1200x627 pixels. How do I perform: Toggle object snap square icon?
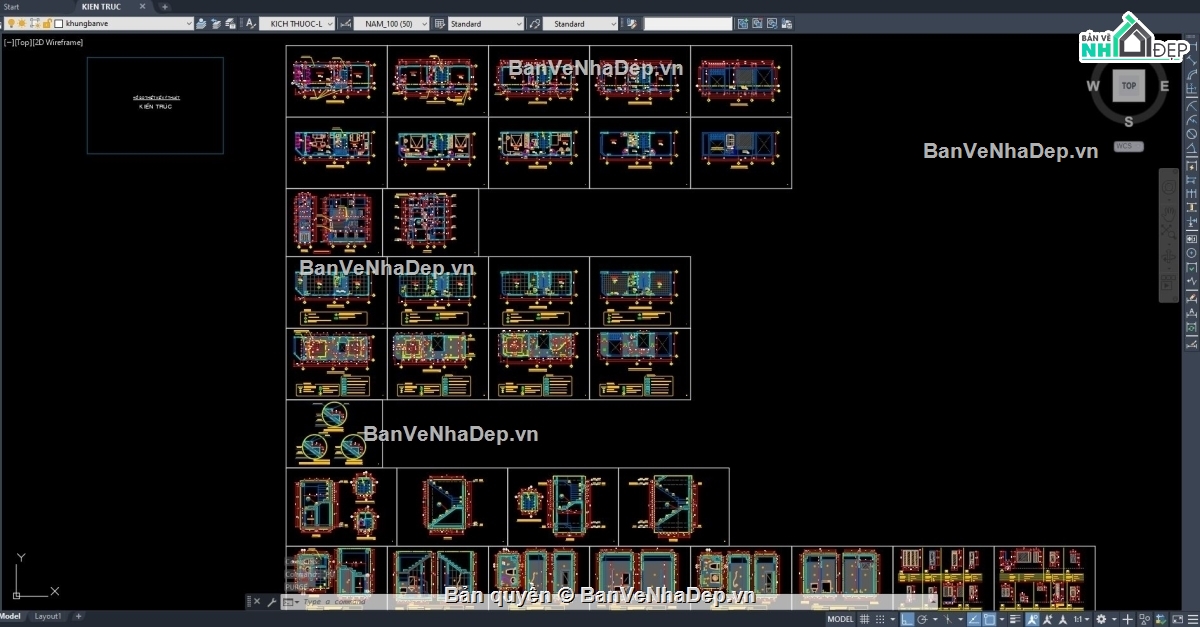click(988, 619)
